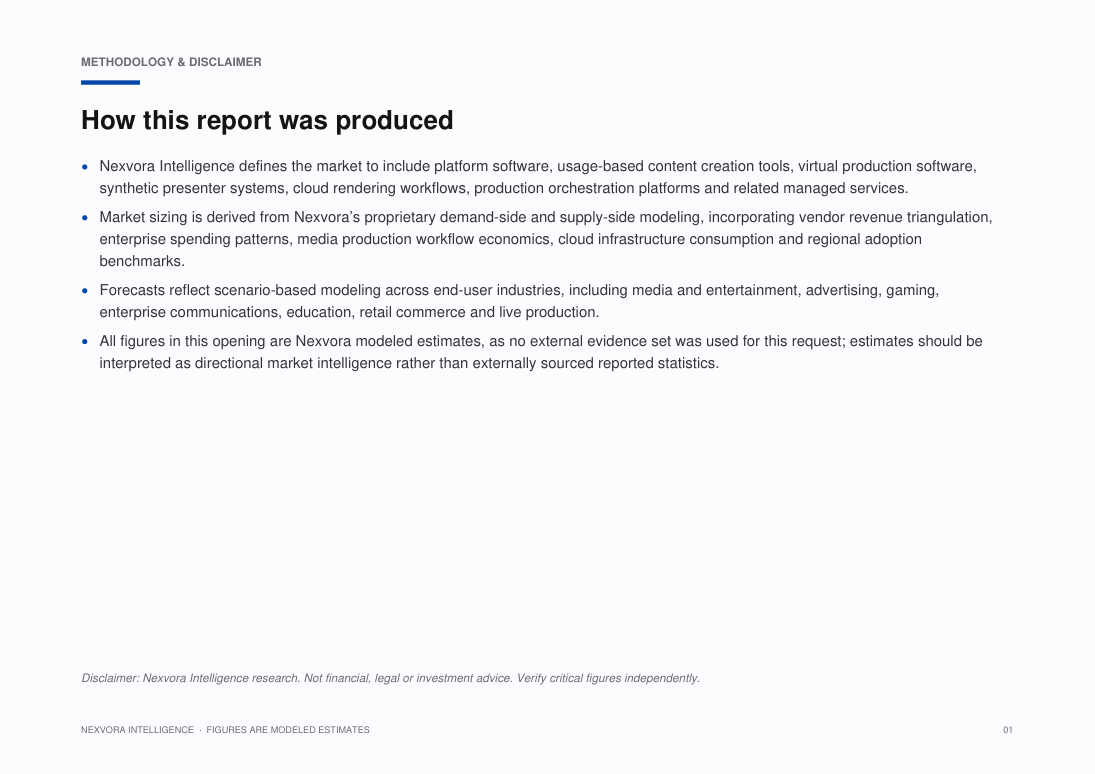Click the paragraph starting 'Nexvora Intelligence defines the market'
The height and width of the screenshot is (774, 1095).
click(538, 177)
